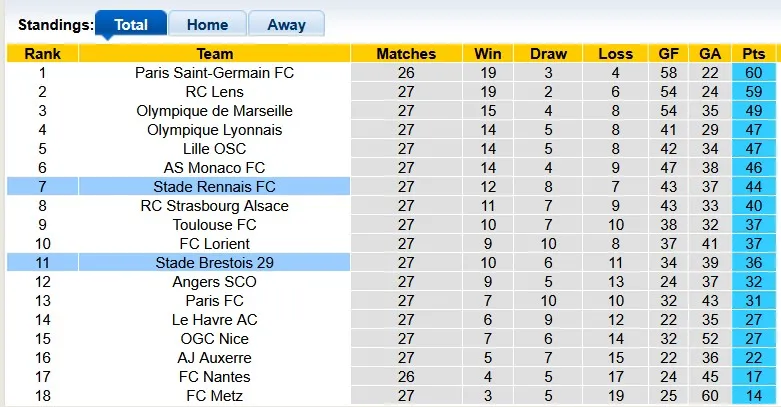The width and height of the screenshot is (781, 407).
Task: Switch to the Home standings tab
Action: click(207, 25)
